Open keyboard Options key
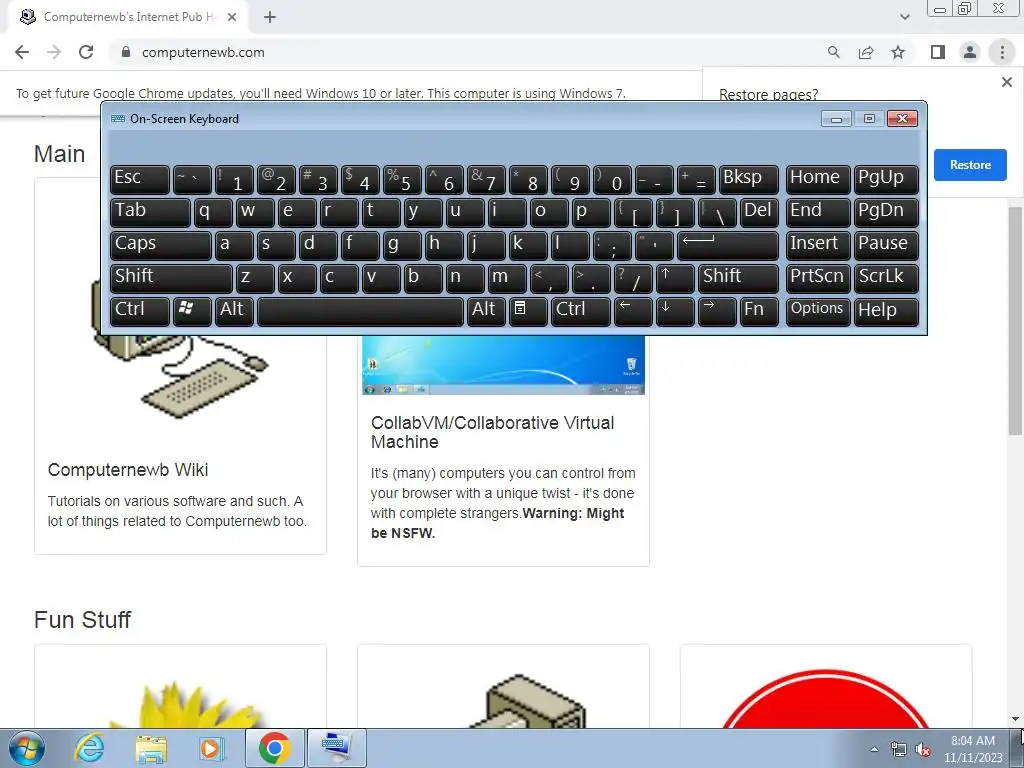The image size is (1024, 768). 818,310
